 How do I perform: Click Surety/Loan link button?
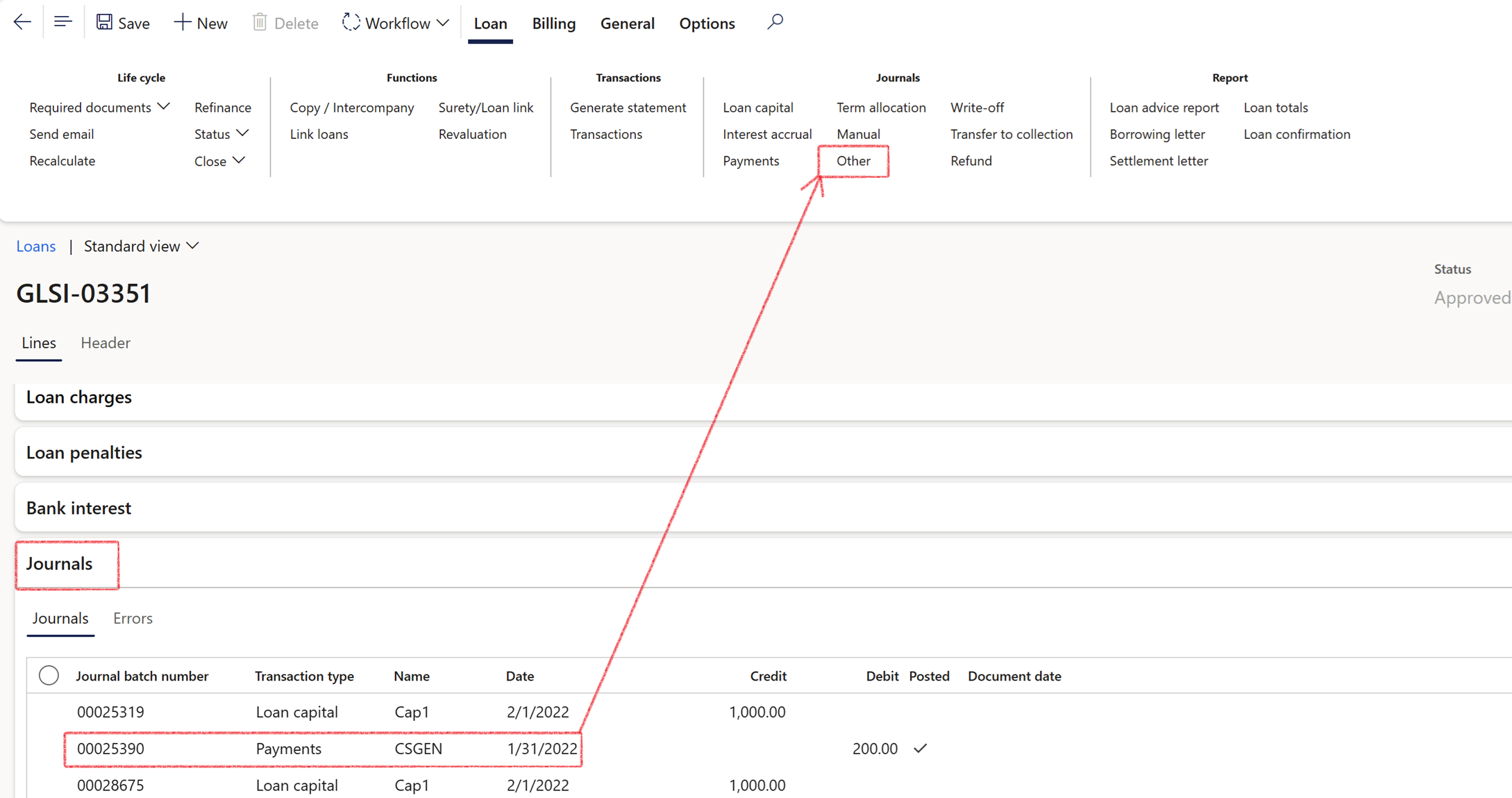tap(486, 107)
